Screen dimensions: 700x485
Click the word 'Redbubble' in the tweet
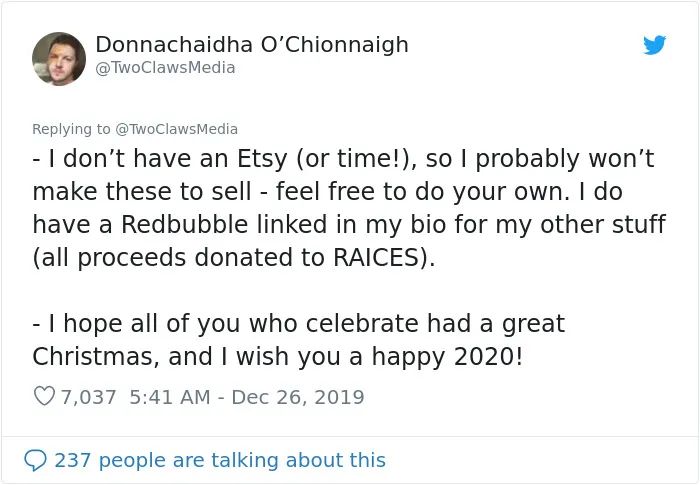(184, 224)
